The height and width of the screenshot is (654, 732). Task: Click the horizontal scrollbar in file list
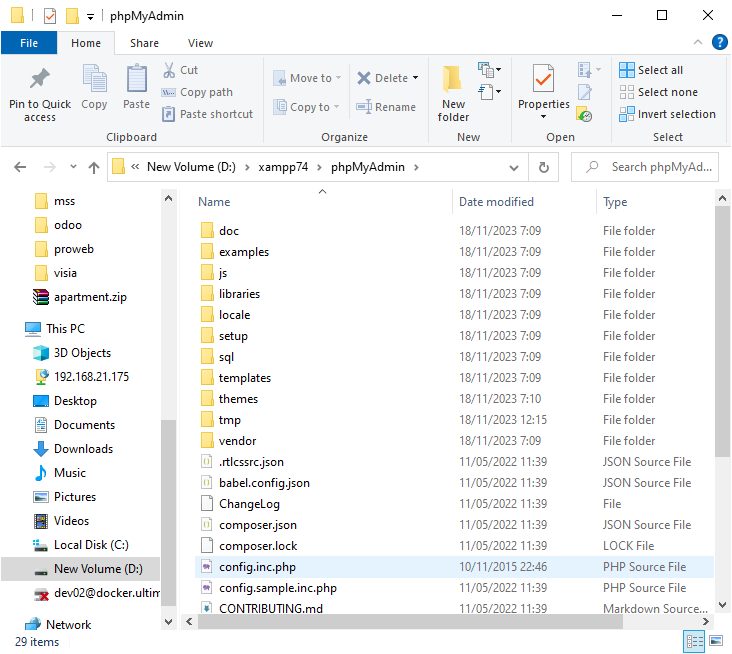pos(410,621)
